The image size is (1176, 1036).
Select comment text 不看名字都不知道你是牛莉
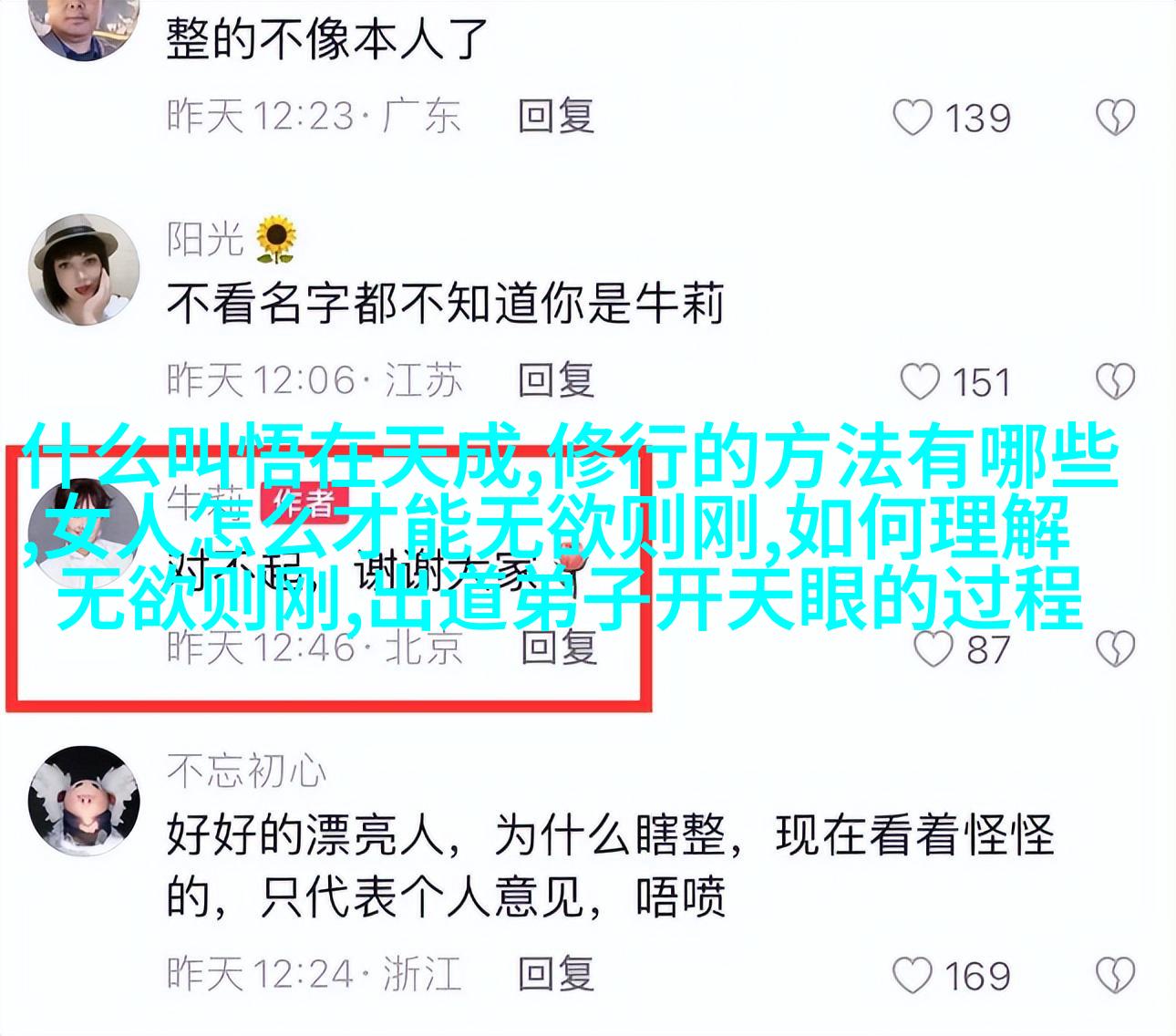click(x=445, y=304)
